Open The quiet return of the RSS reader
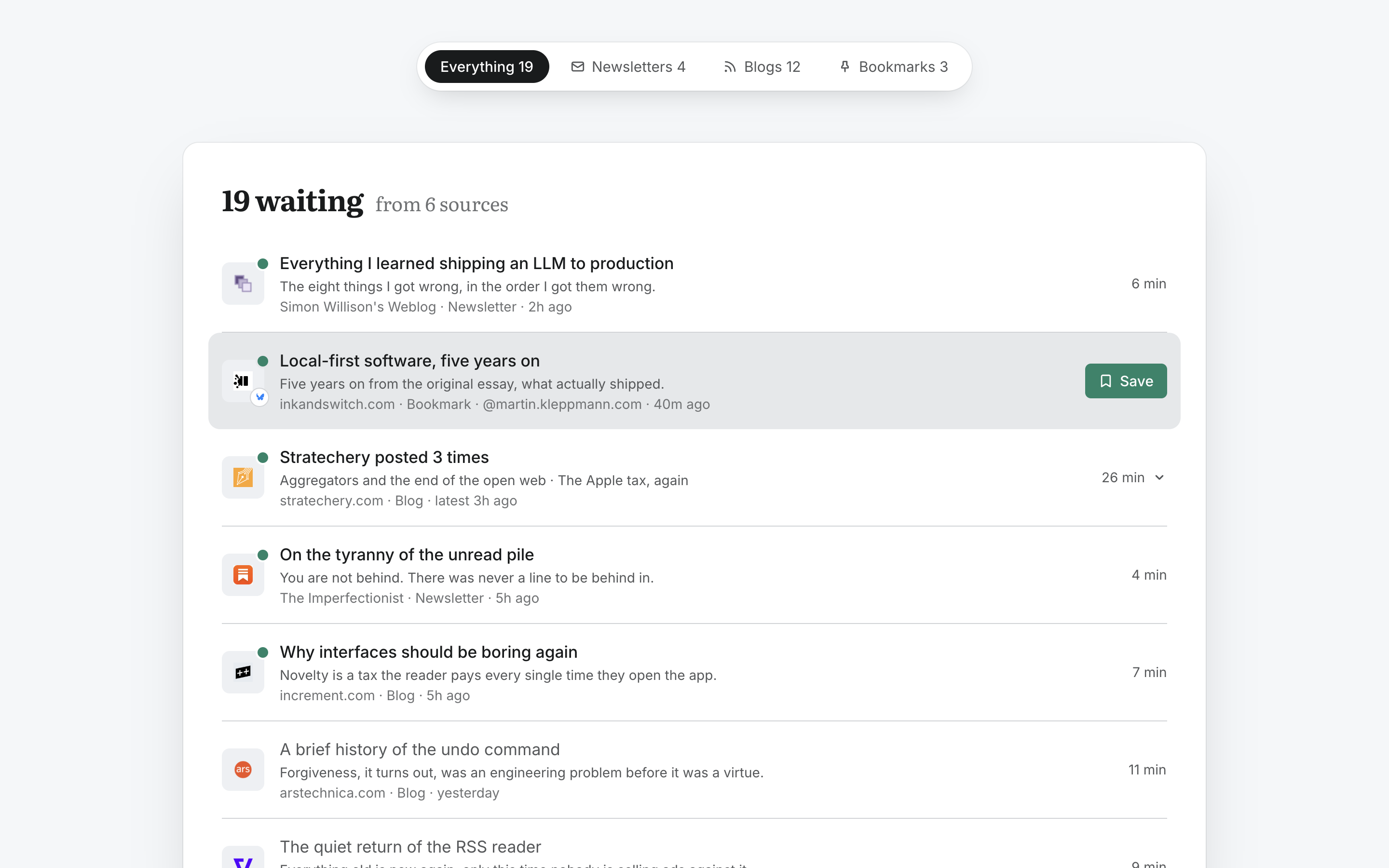 (x=410, y=847)
